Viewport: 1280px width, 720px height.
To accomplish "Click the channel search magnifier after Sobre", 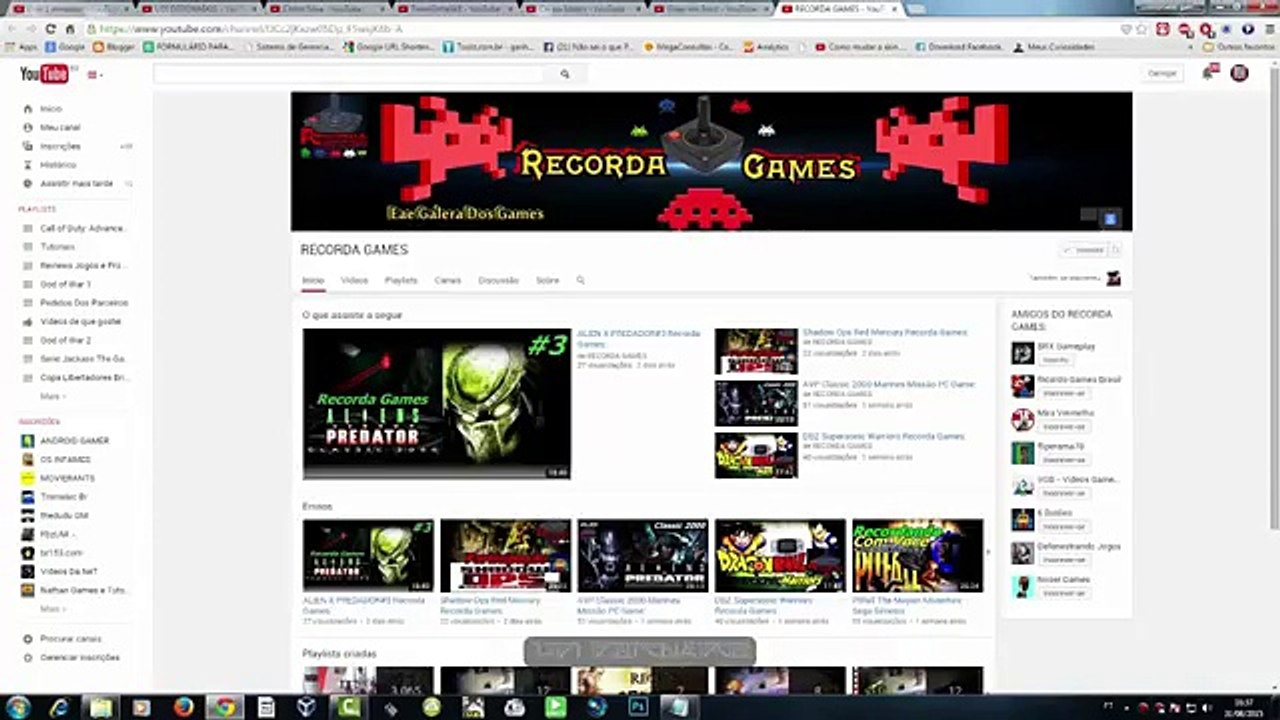I will click(580, 281).
